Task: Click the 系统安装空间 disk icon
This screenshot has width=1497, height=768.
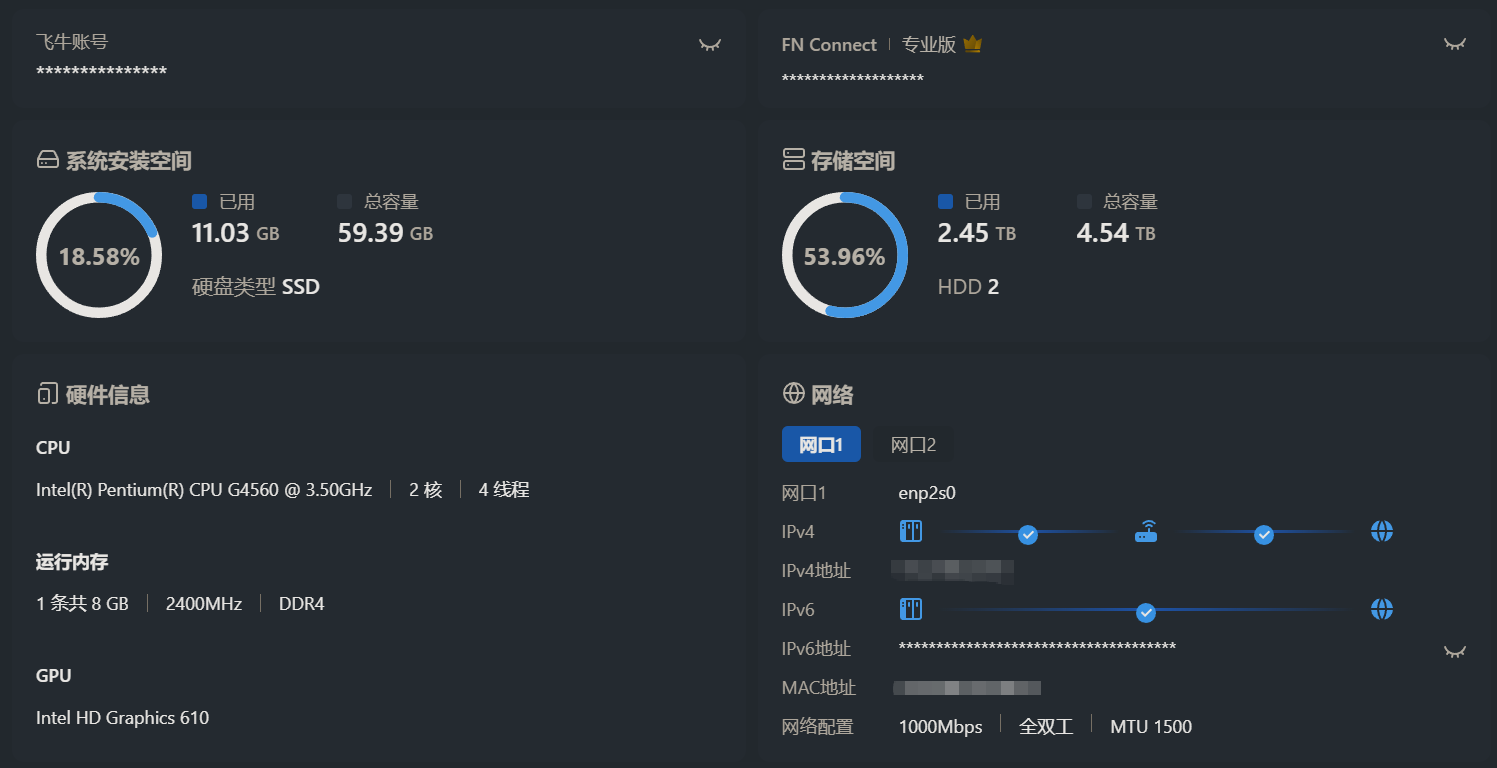Action: point(47,160)
